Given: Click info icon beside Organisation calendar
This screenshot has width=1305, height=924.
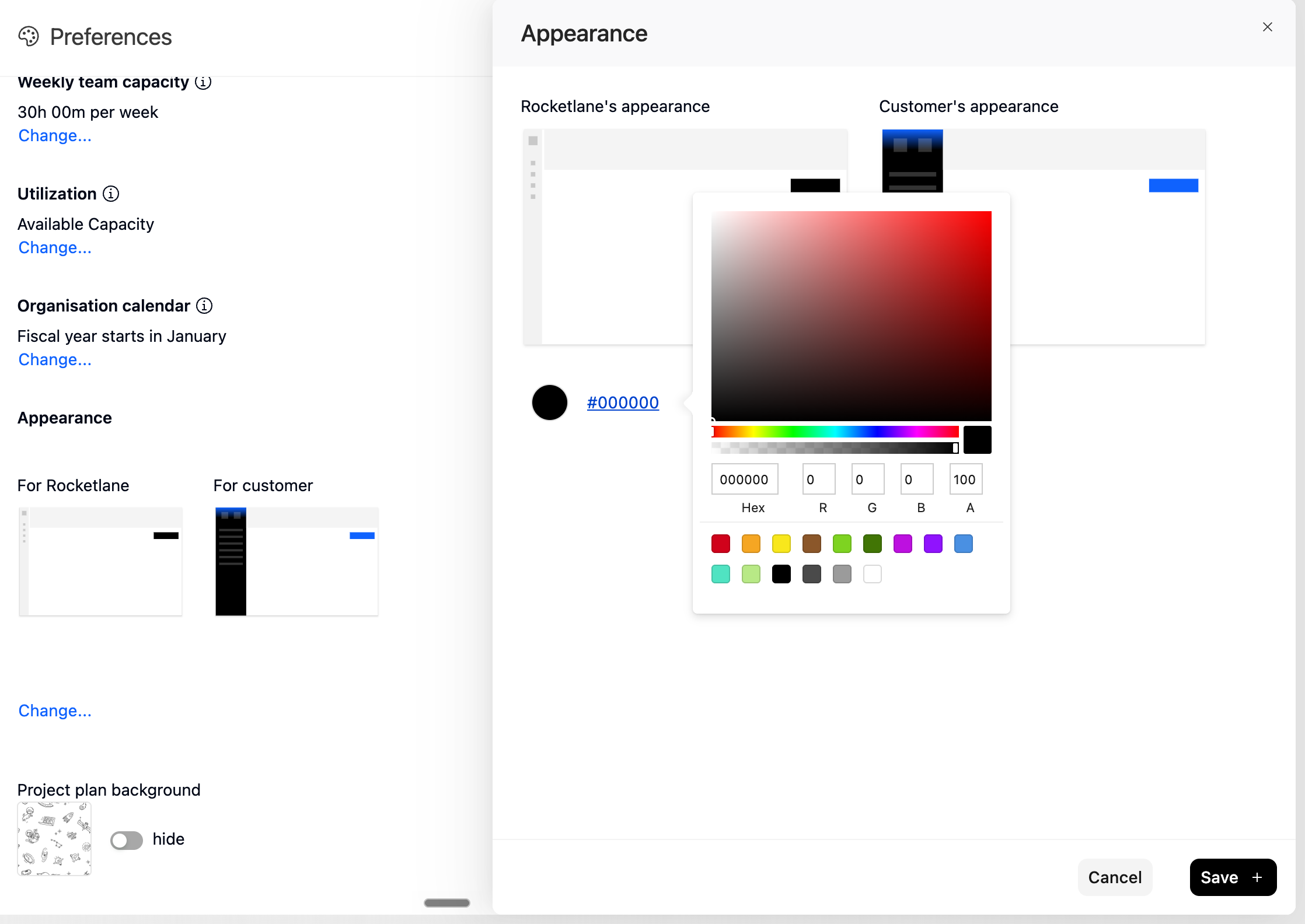Looking at the screenshot, I should (x=204, y=306).
